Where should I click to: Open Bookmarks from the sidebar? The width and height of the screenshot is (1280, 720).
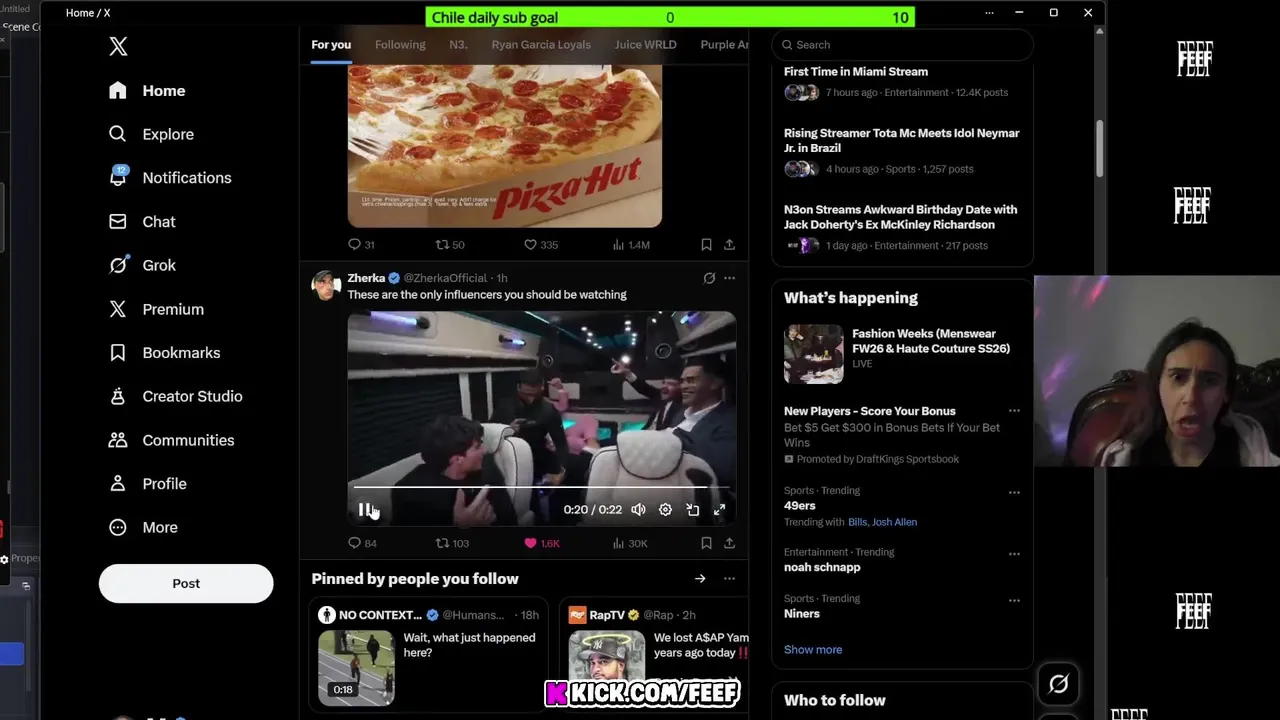pos(165,353)
